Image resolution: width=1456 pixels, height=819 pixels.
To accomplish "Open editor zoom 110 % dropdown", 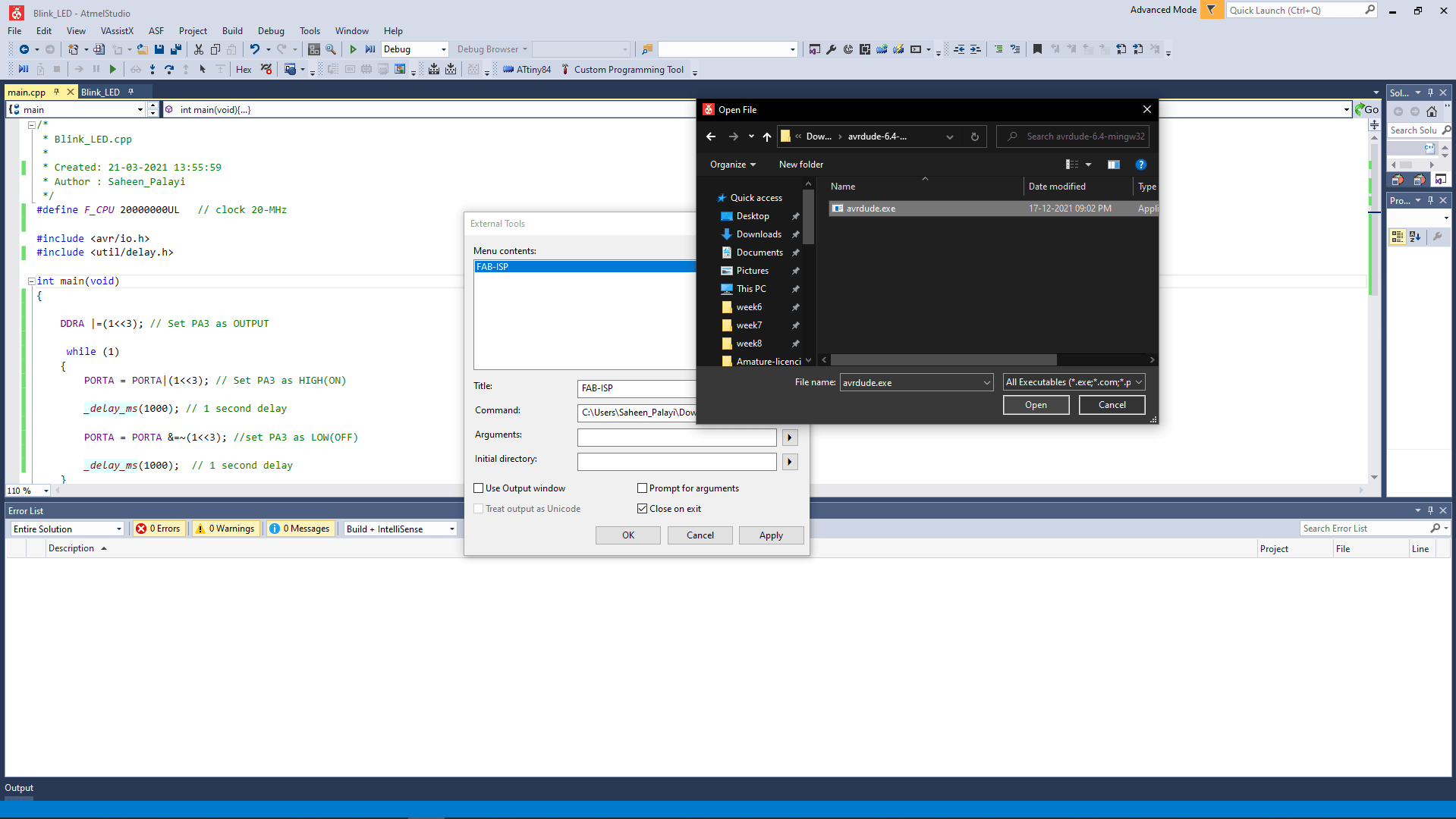I will (46, 491).
